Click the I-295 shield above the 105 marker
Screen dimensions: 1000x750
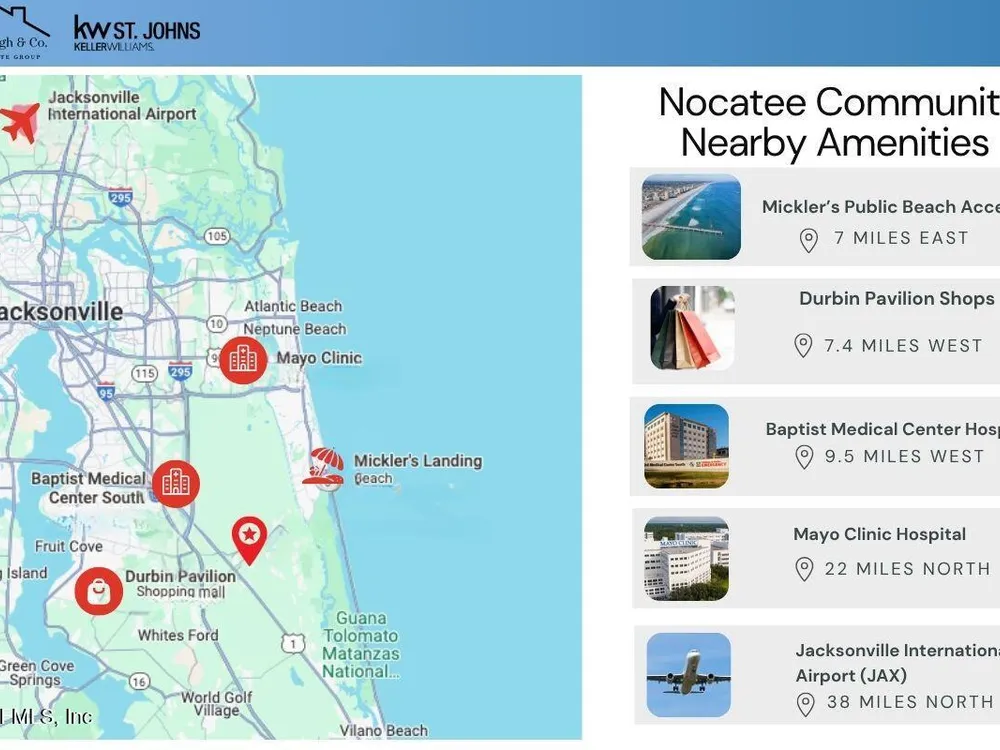click(120, 196)
